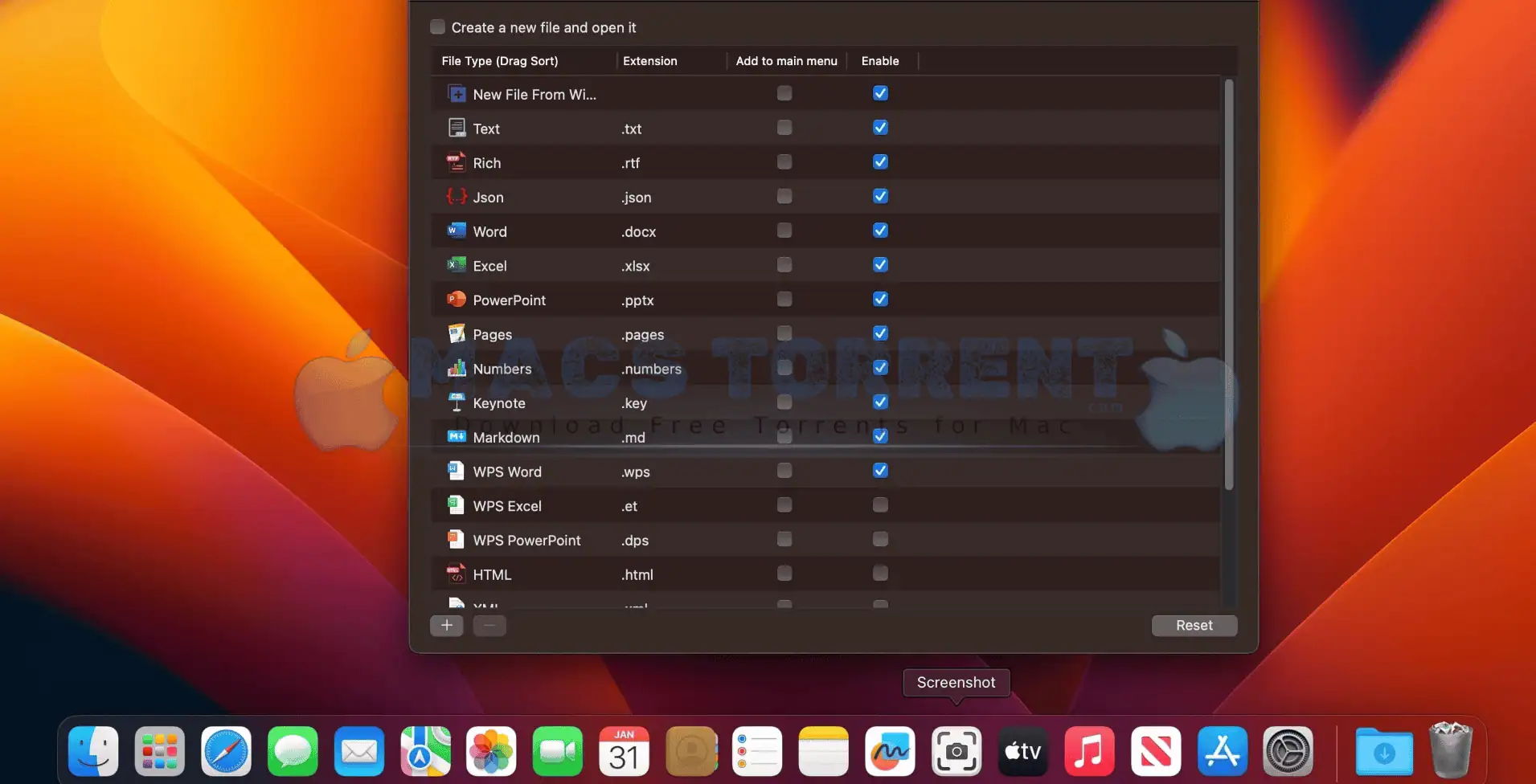Uncheck Enable for Excel .xlsx
The height and width of the screenshot is (784, 1536).
[x=880, y=265]
